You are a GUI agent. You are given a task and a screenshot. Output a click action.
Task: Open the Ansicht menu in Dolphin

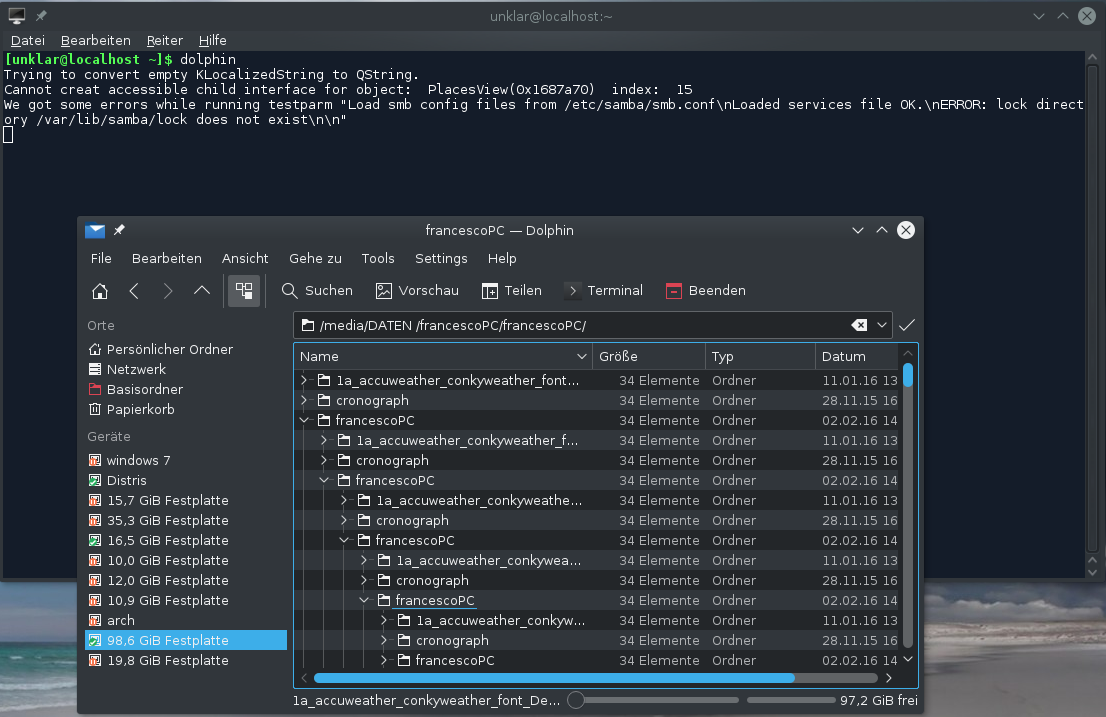point(245,258)
